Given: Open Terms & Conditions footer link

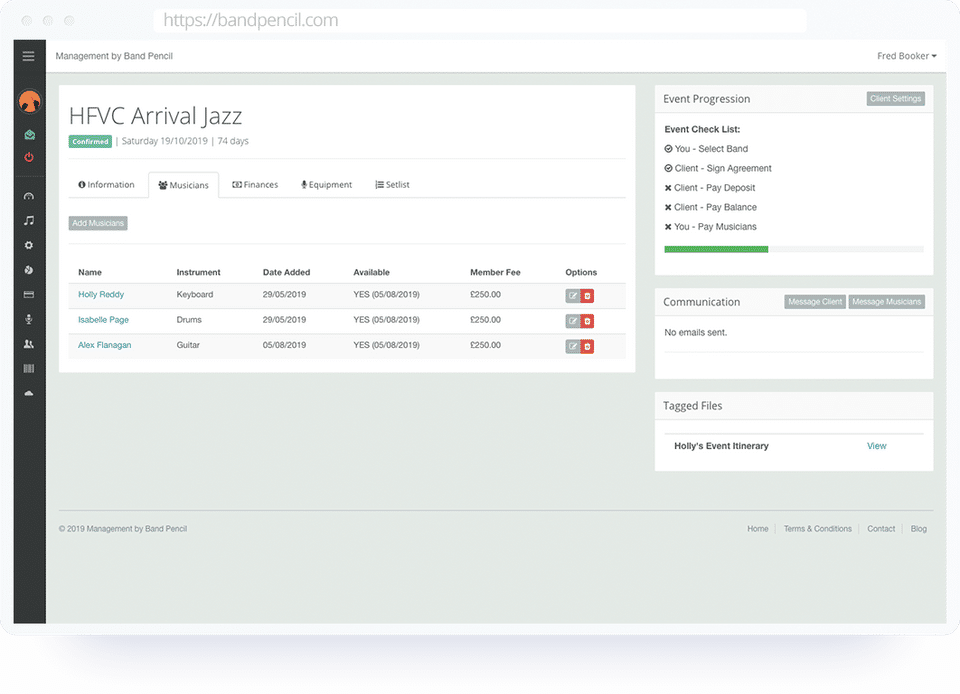Looking at the screenshot, I should pyautogui.click(x=818, y=529).
